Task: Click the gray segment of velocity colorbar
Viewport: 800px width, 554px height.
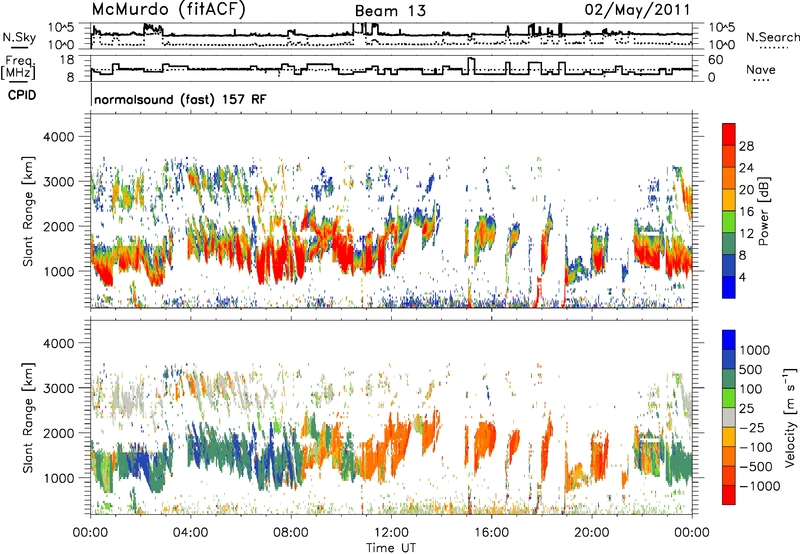Action: pos(729,418)
